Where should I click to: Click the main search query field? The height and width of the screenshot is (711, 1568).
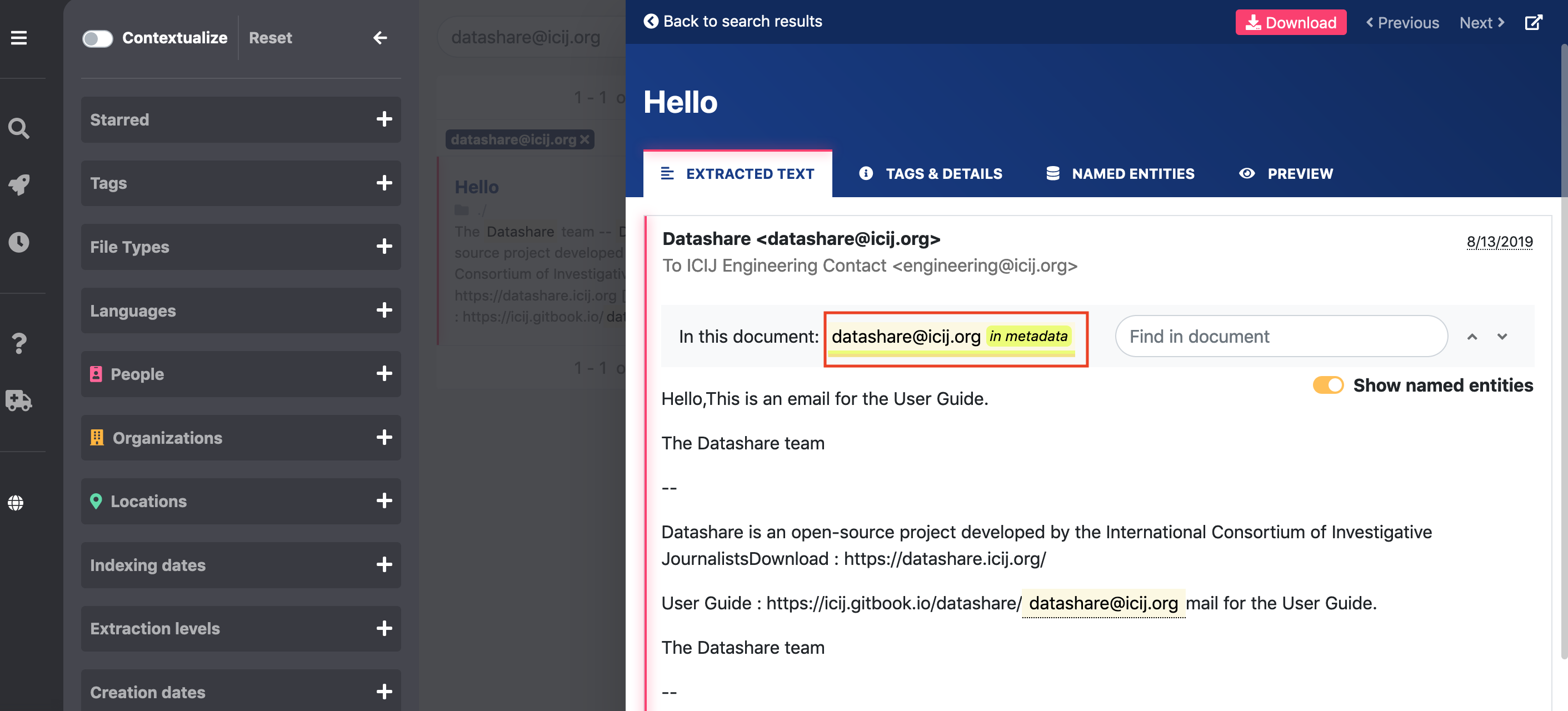pos(531,37)
